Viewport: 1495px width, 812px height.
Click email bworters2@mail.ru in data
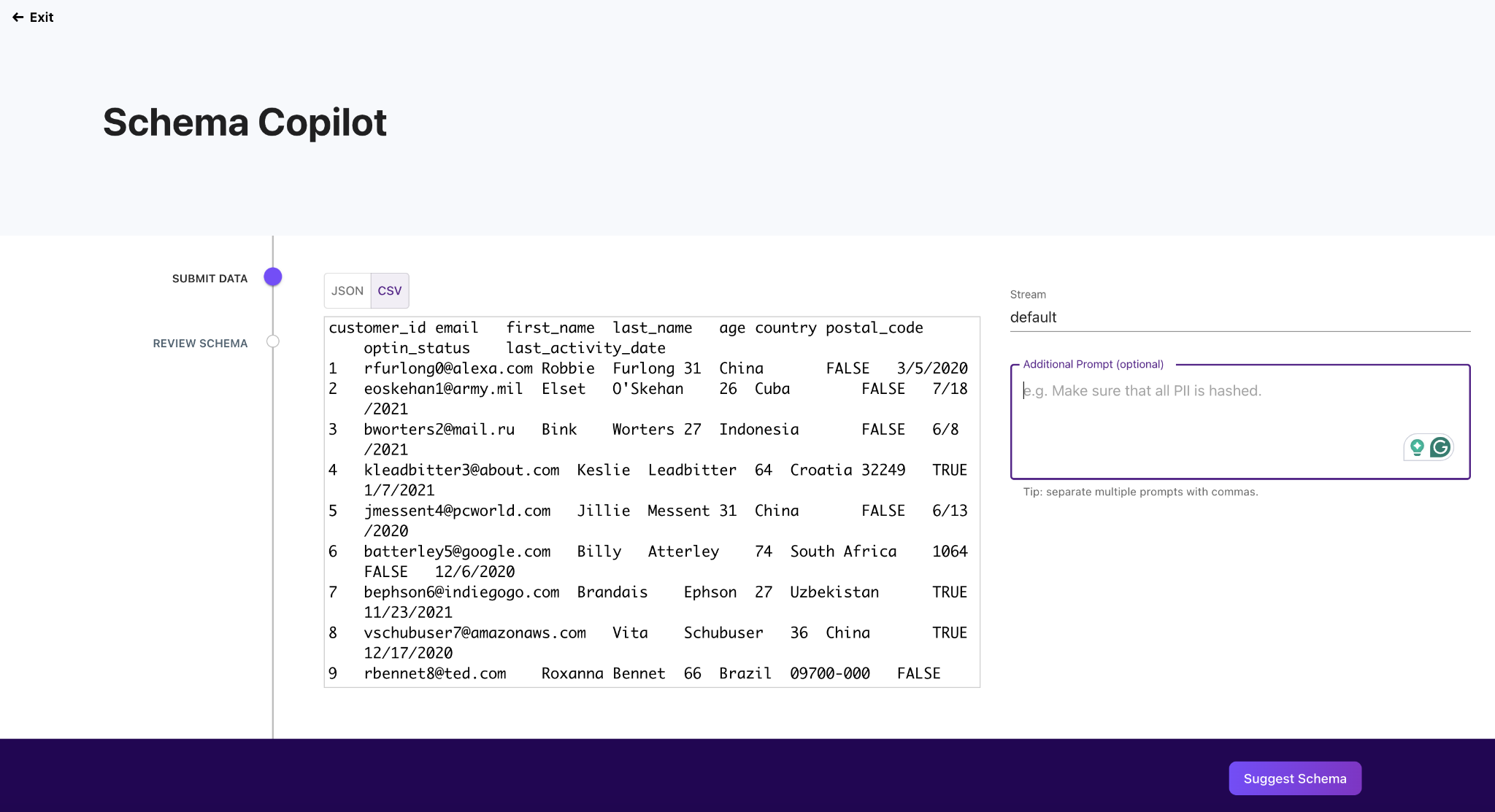pos(439,430)
